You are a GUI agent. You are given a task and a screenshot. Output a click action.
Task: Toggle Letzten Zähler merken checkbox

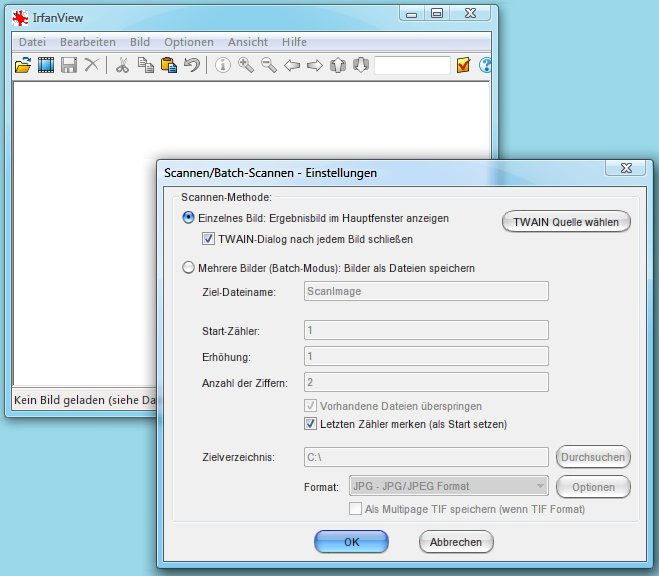coord(310,423)
